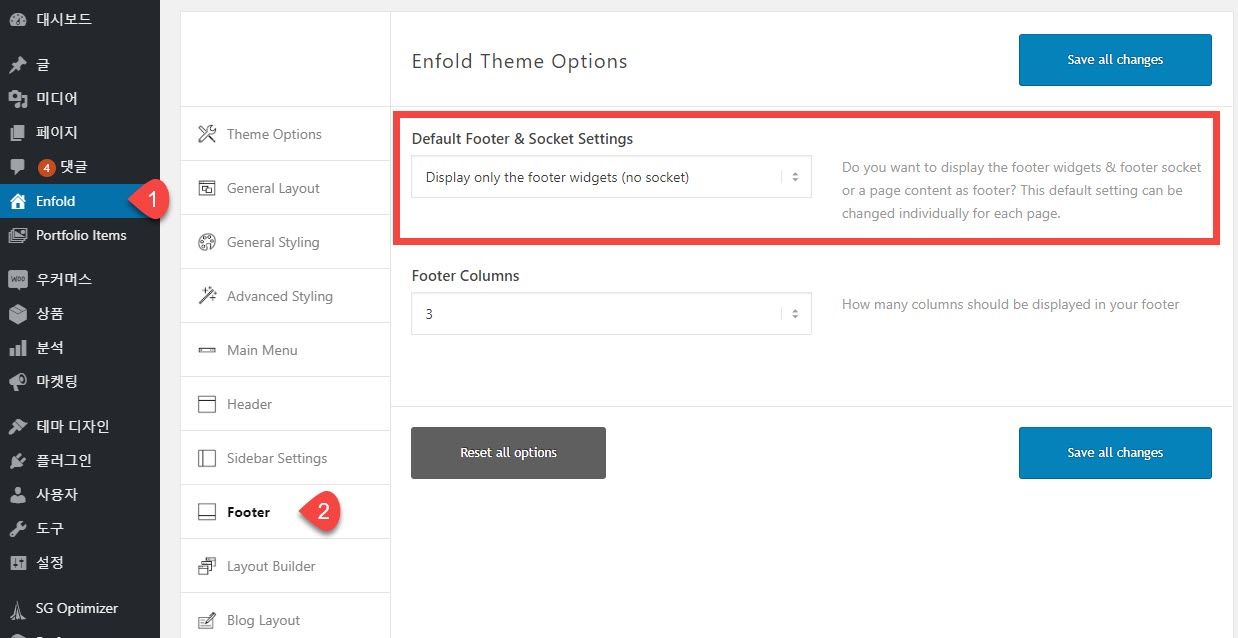
Task: Click the tools icon beside Theme Options
Action: (207, 134)
